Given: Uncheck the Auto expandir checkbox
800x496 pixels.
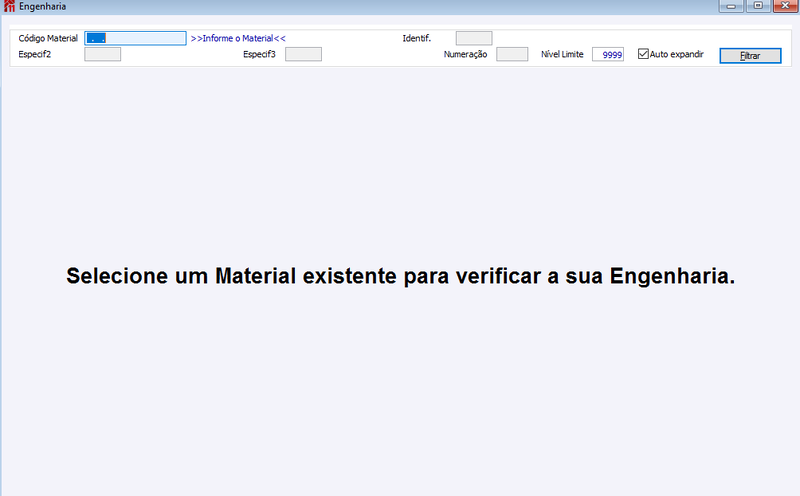Looking at the screenshot, I should (643, 54).
